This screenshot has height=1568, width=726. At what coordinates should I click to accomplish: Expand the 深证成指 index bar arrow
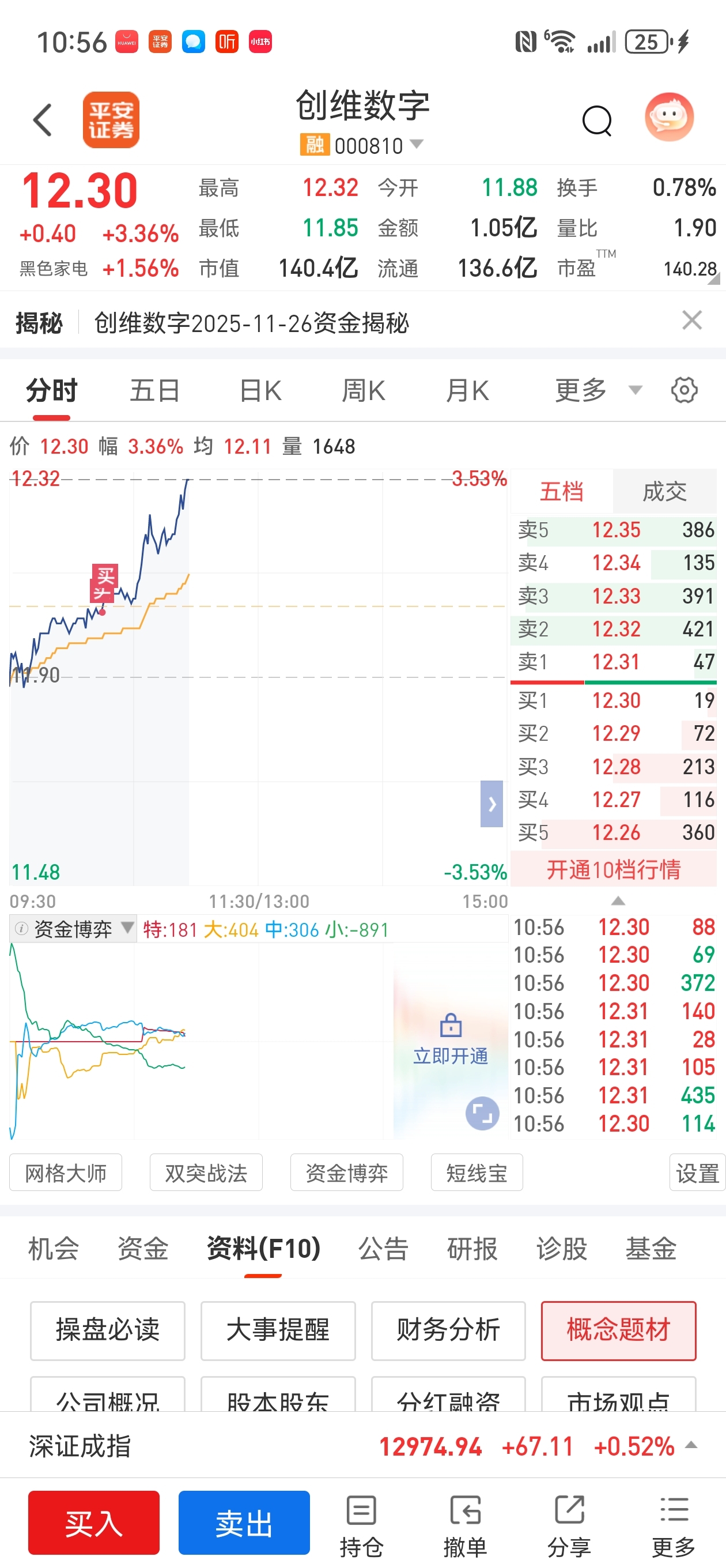691,1445
